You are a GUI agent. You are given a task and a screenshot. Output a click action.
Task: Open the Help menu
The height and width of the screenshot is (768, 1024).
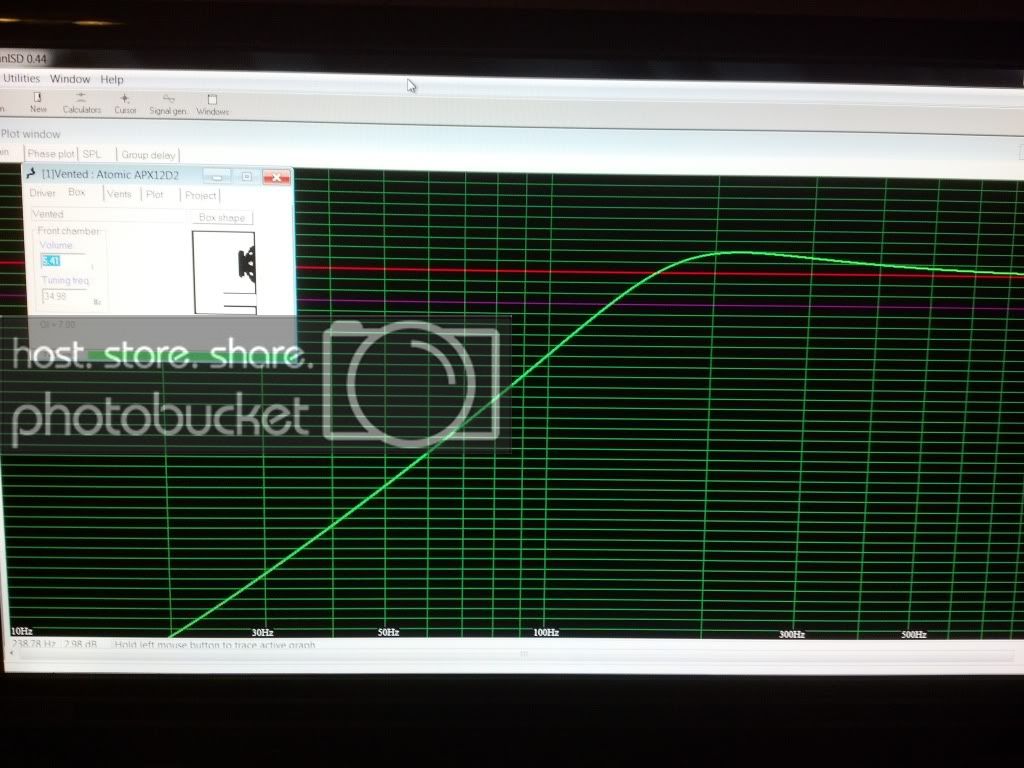click(x=112, y=79)
